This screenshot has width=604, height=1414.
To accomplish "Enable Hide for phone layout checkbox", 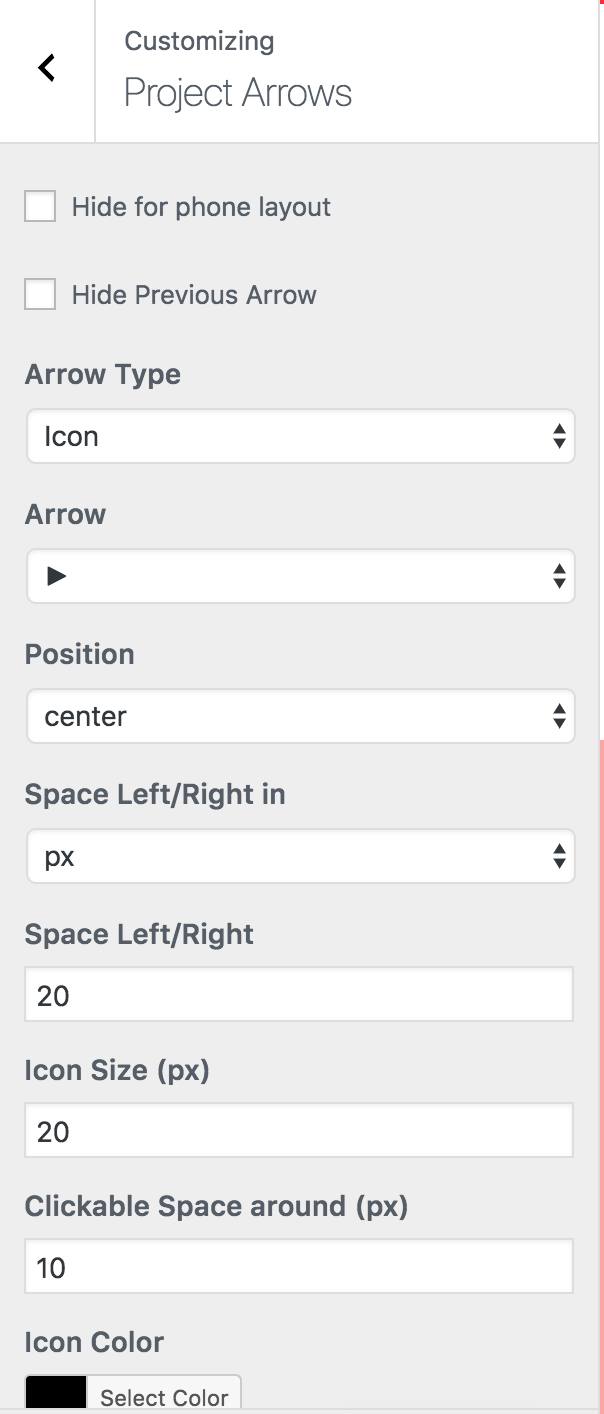I will point(40,207).
